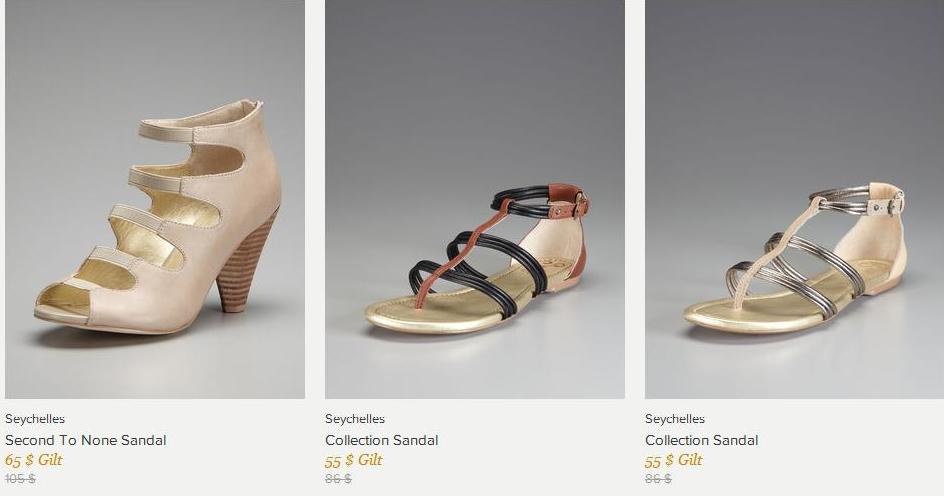The image size is (944, 496).
Task: Click the Collection Sandal title under silver sandal
Action: tap(701, 440)
